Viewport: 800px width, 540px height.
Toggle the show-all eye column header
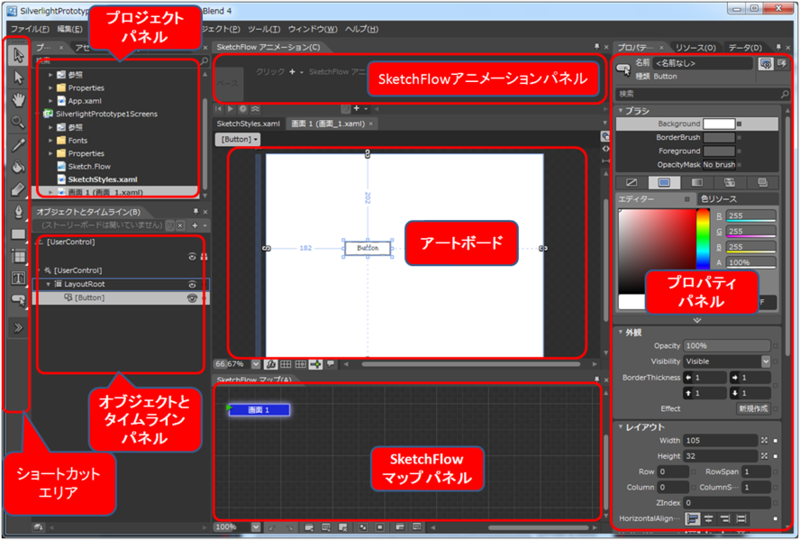point(192,257)
